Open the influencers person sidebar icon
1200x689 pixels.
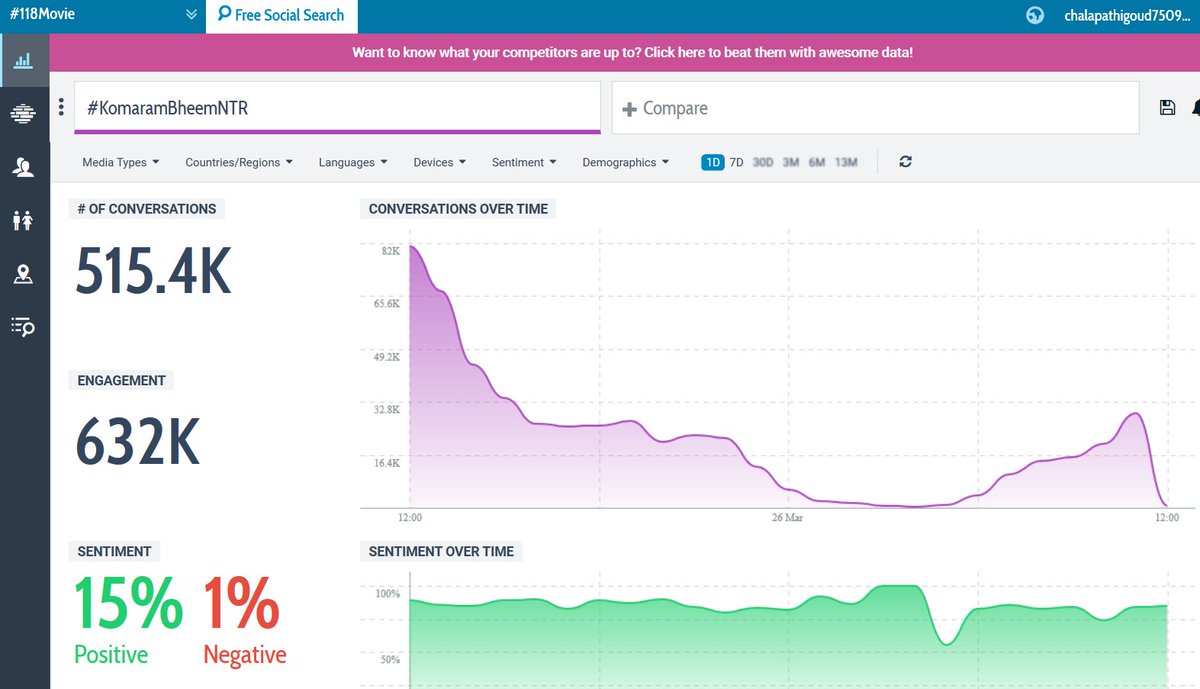23,167
